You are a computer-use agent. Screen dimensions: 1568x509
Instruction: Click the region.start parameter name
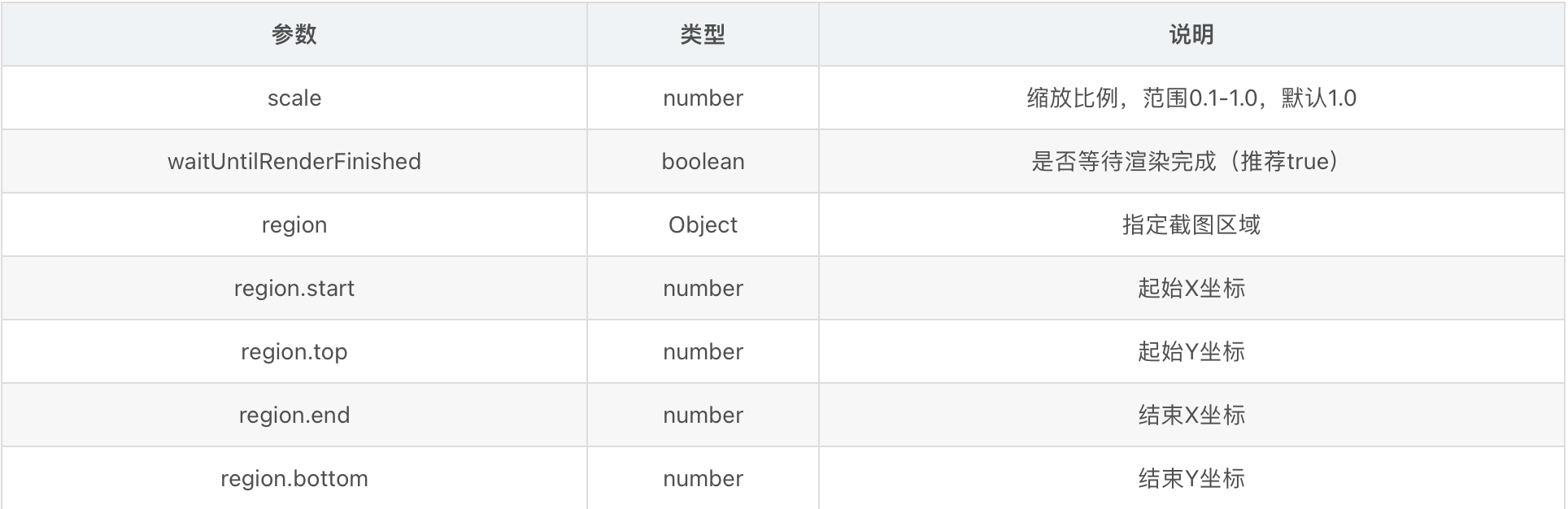click(x=294, y=288)
